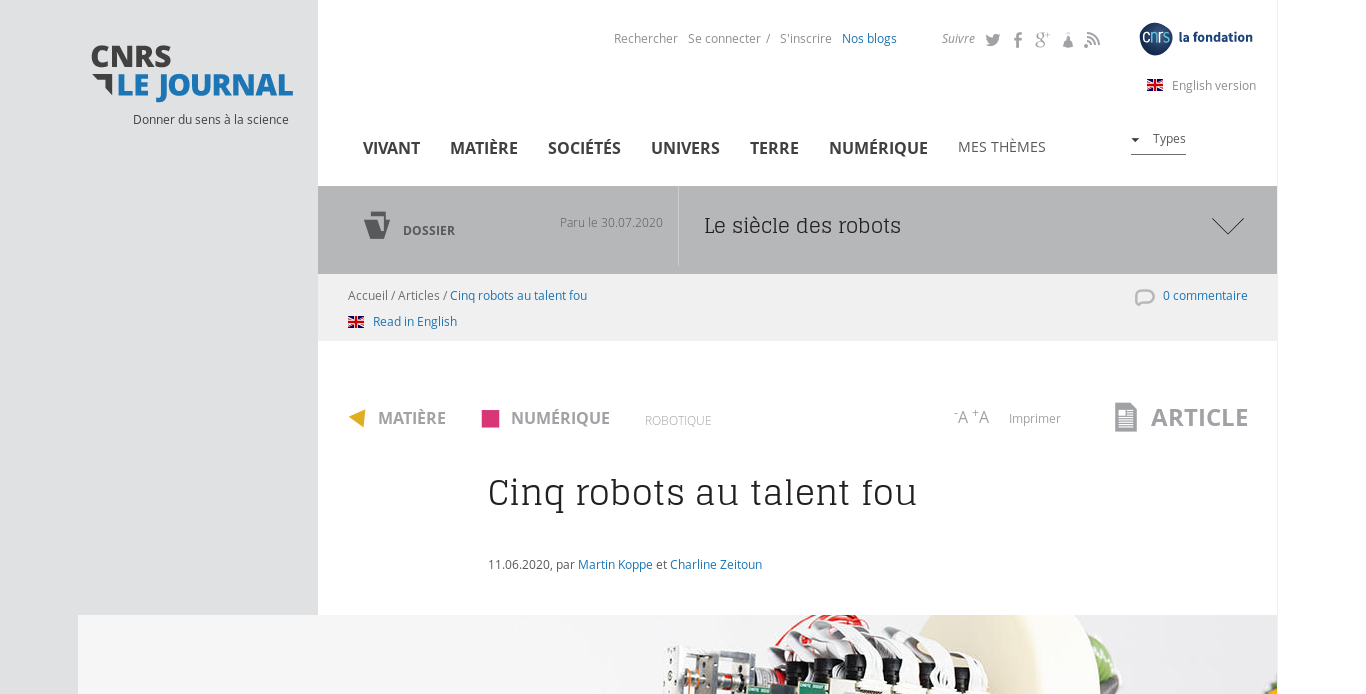Viewport: 1366px width, 694px height.
Task: Click the Article type label
Action: point(1199,417)
